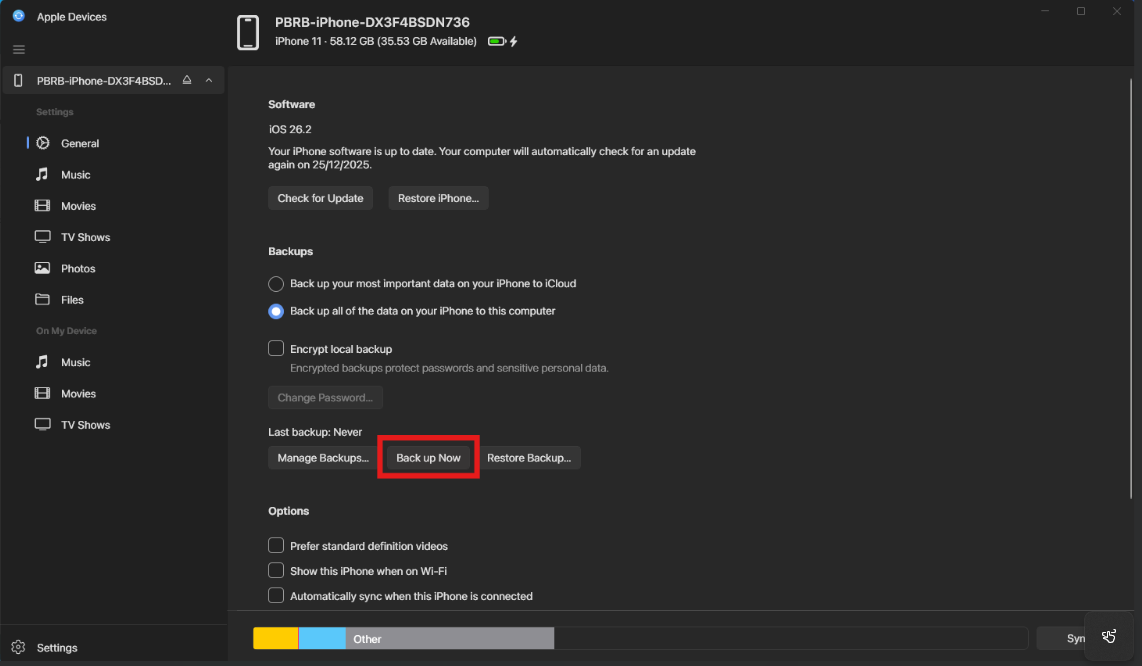Tick Prefer standard definition videos
The height and width of the screenshot is (666, 1142).
coord(276,546)
